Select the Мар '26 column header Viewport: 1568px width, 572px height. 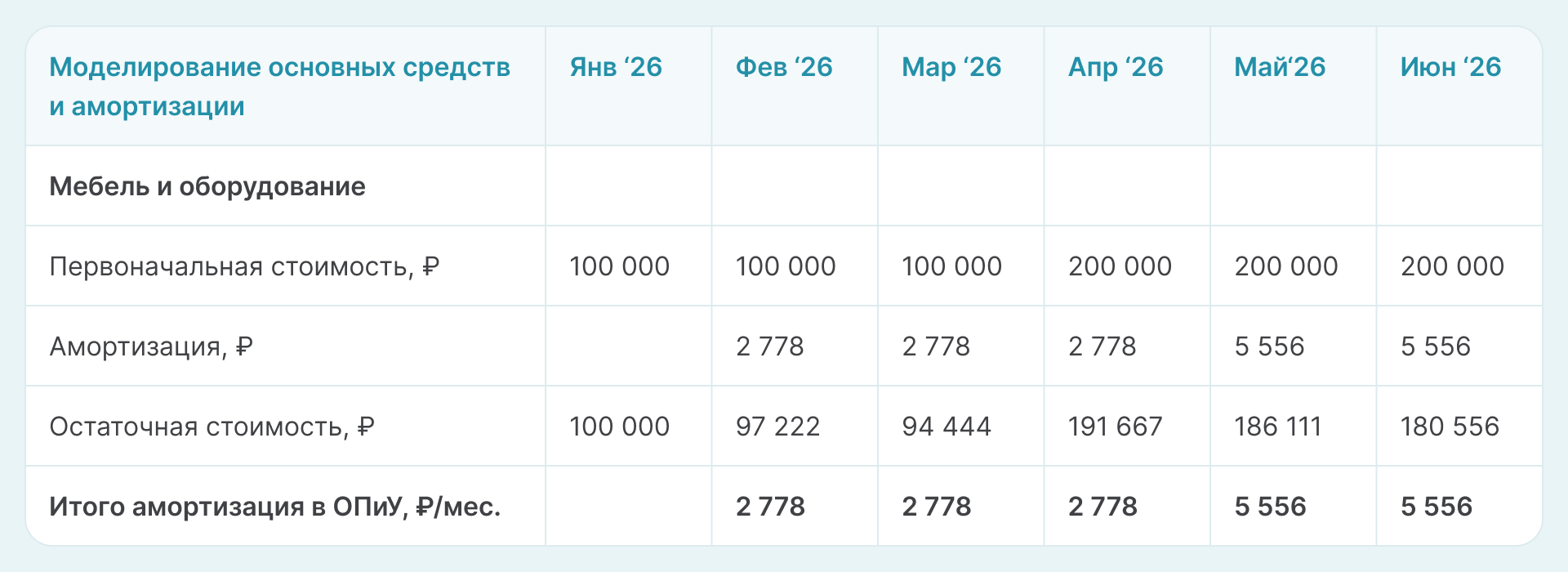click(951, 68)
